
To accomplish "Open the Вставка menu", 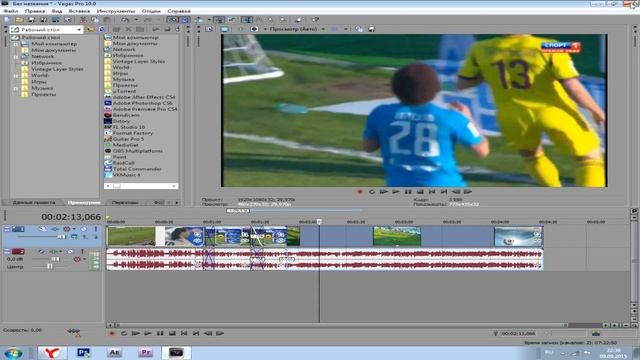I will point(79,11).
